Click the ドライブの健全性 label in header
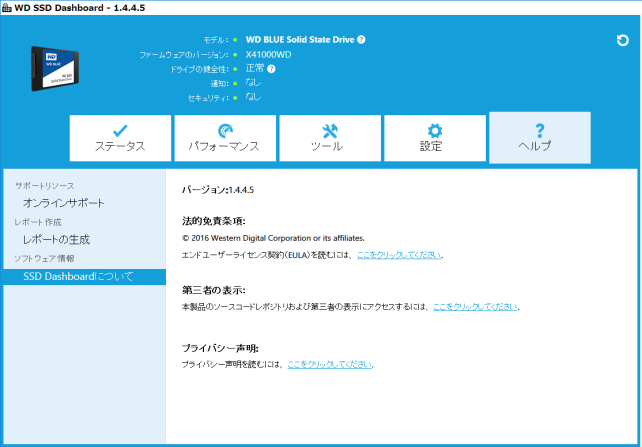This screenshot has height=447, width=642. pos(199,69)
